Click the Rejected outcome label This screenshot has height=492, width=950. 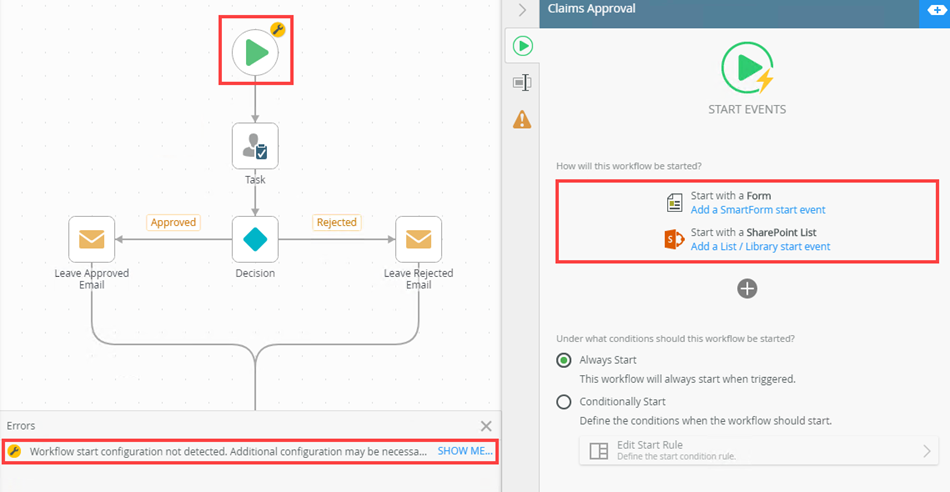[x=337, y=222]
